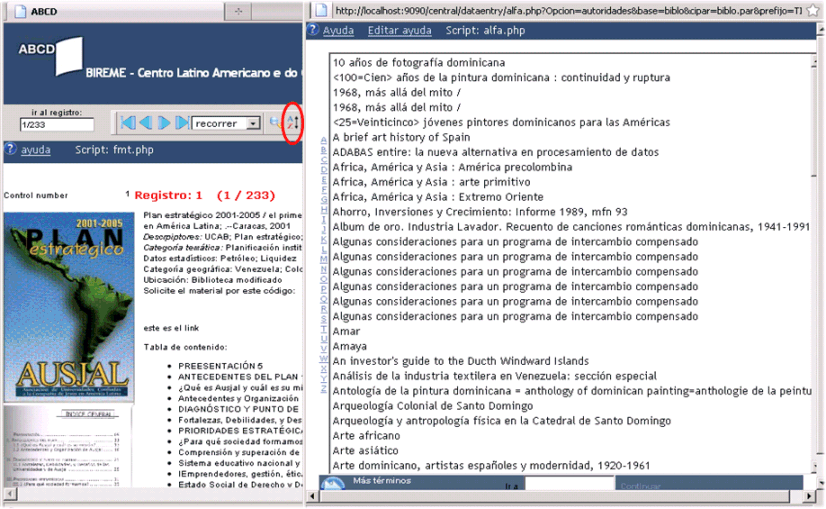
Task: Click the A-Z alphabetical index icon
Action: [292, 123]
